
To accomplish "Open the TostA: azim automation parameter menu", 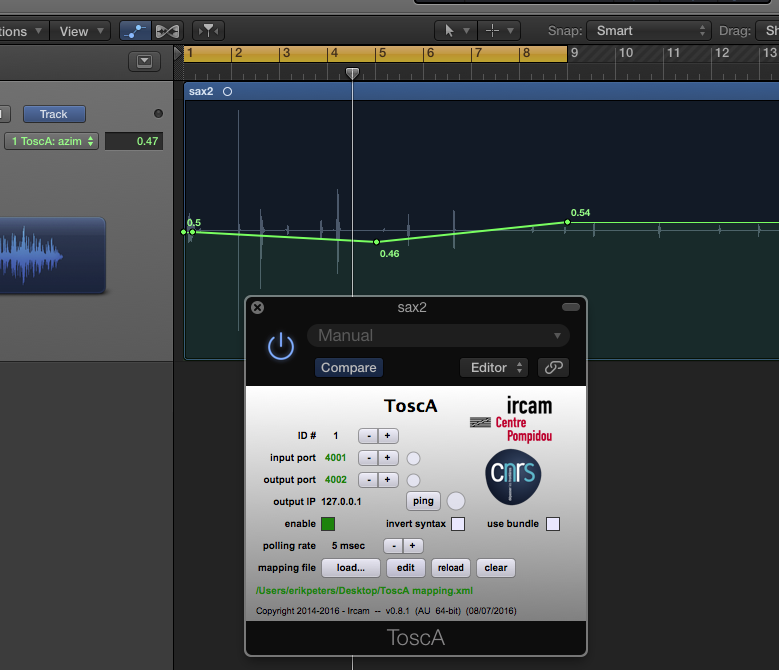I will tap(52, 141).
